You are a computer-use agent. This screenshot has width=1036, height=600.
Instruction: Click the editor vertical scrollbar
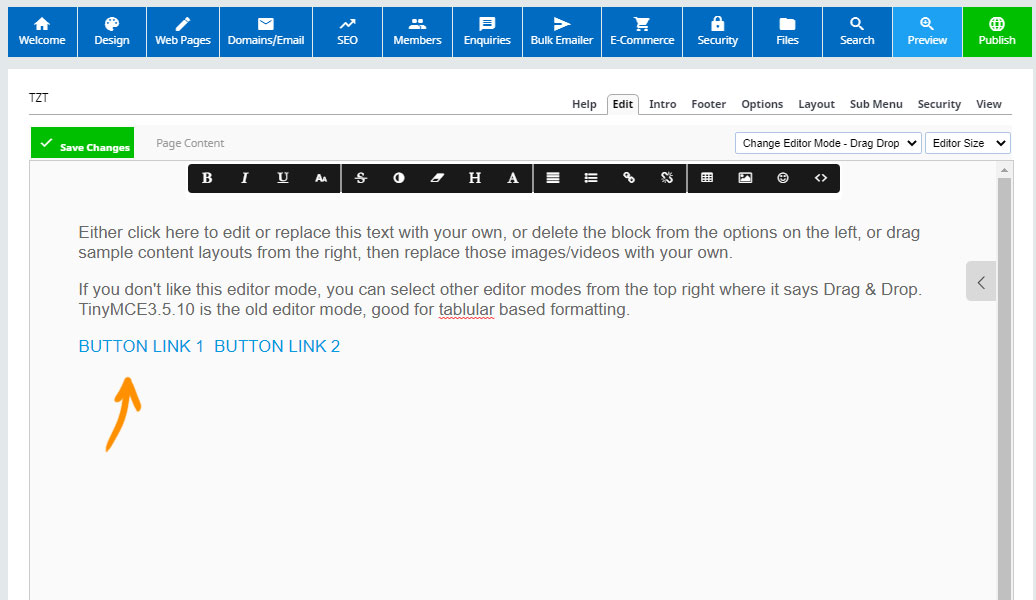[x=1005, y=380]
